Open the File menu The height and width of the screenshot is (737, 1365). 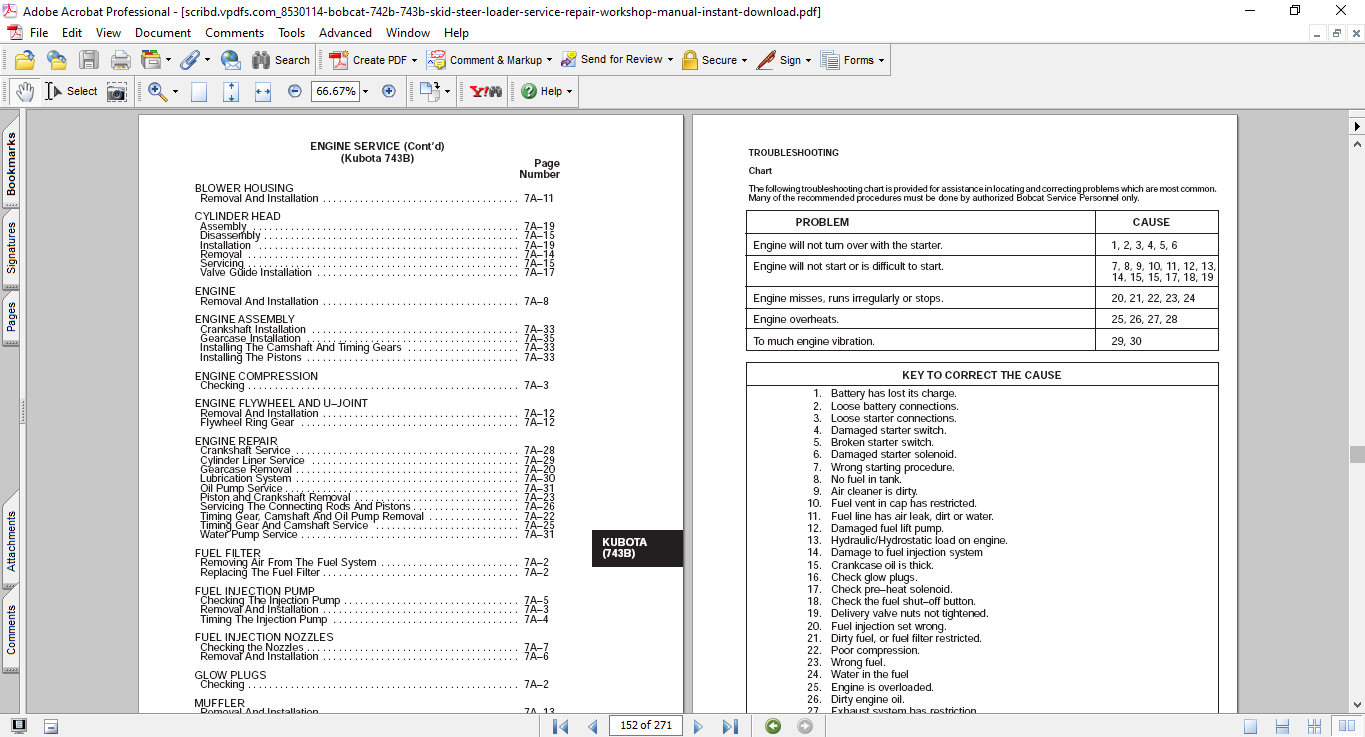[39, 33]
